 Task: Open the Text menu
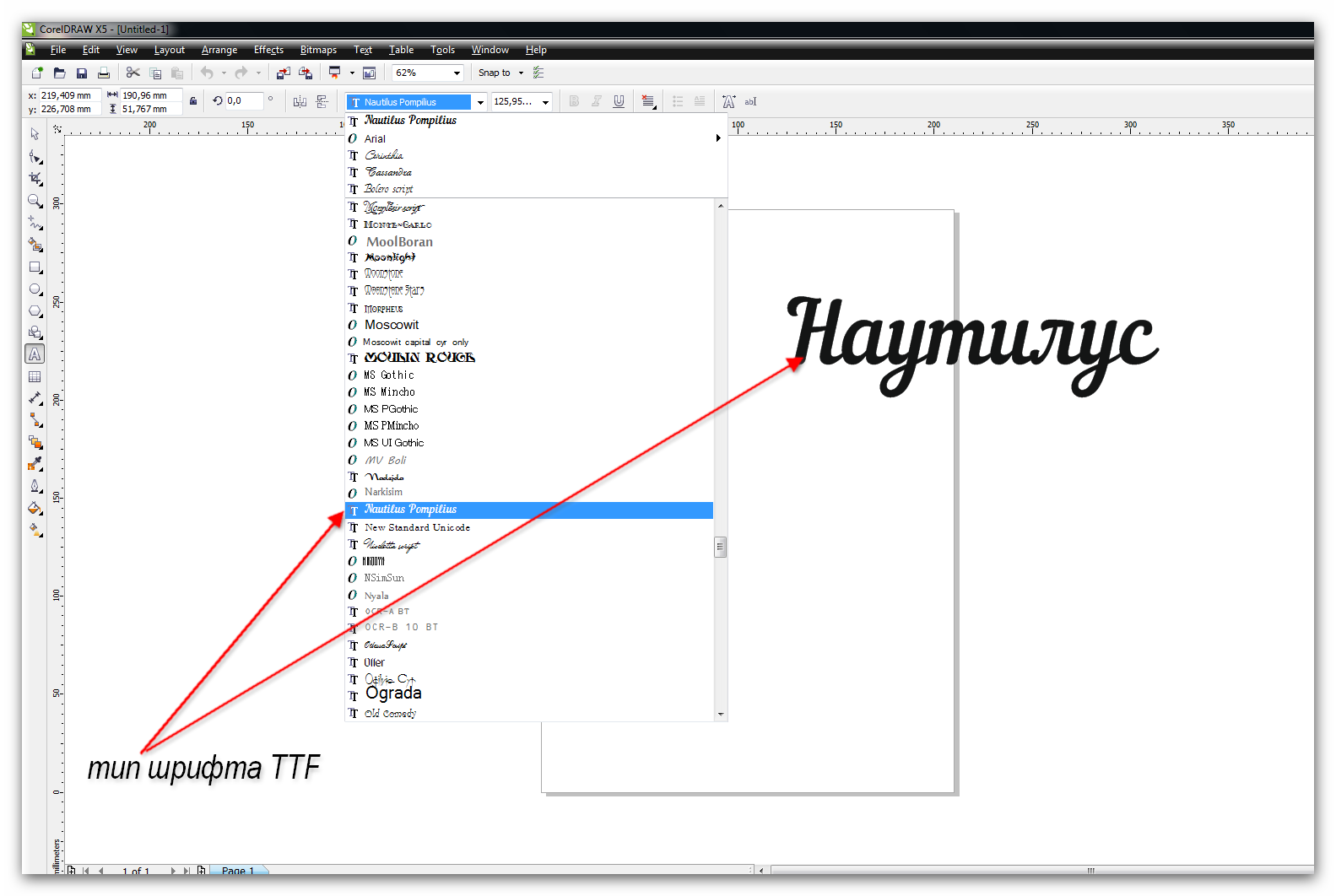coord(363,50)
